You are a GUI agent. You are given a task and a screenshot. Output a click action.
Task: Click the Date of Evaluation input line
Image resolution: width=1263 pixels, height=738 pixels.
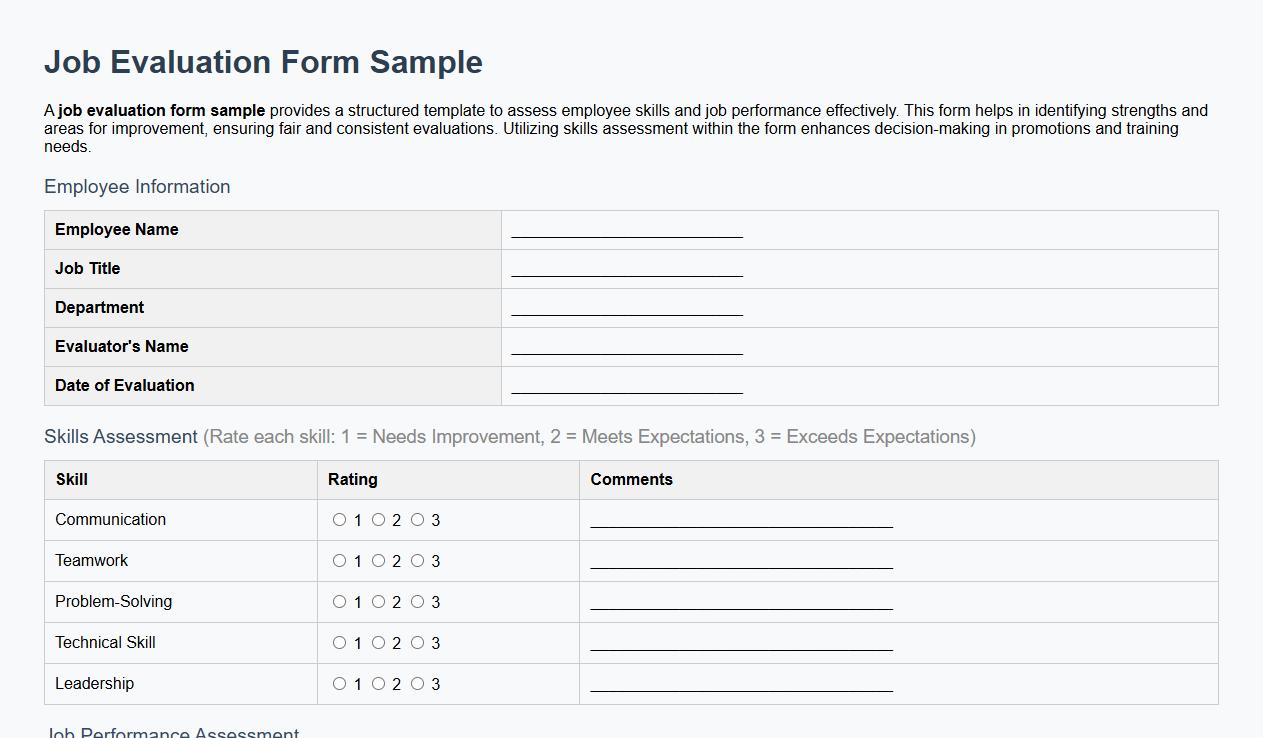pyautogui.click(x=626, y=385)
